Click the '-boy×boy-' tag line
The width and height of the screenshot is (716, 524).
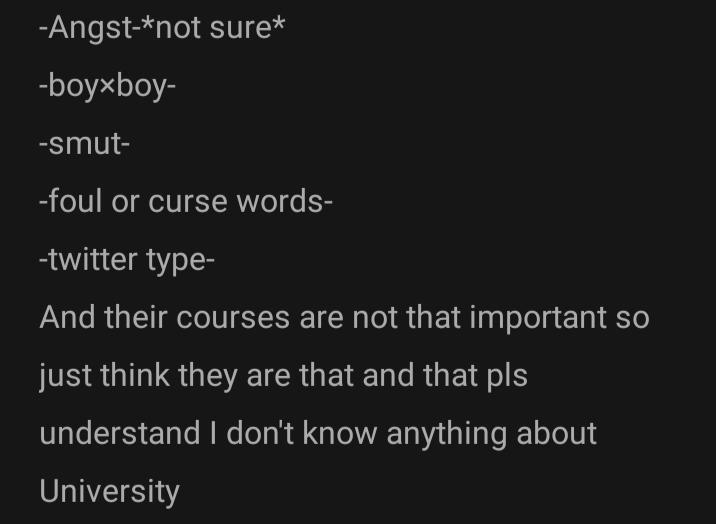107,86
